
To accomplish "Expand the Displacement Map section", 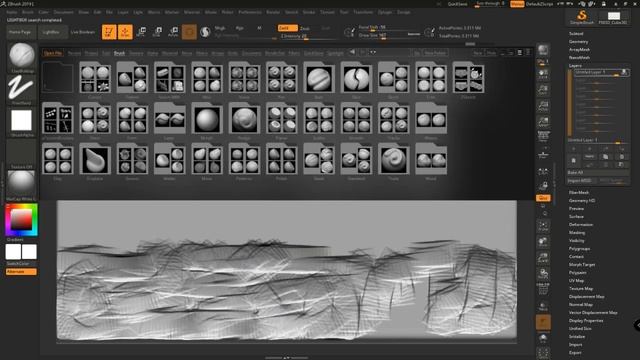I will [x=587, y=297].
